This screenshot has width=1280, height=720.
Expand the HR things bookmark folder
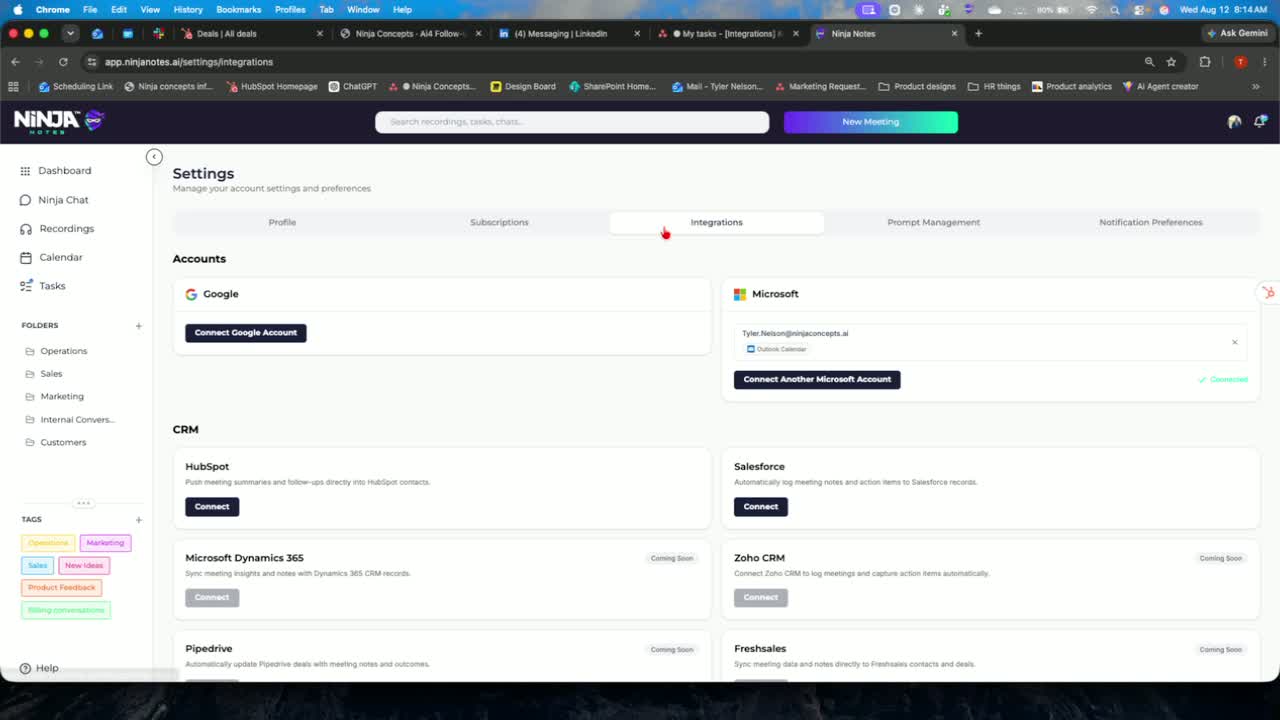(x=994, y=87)
